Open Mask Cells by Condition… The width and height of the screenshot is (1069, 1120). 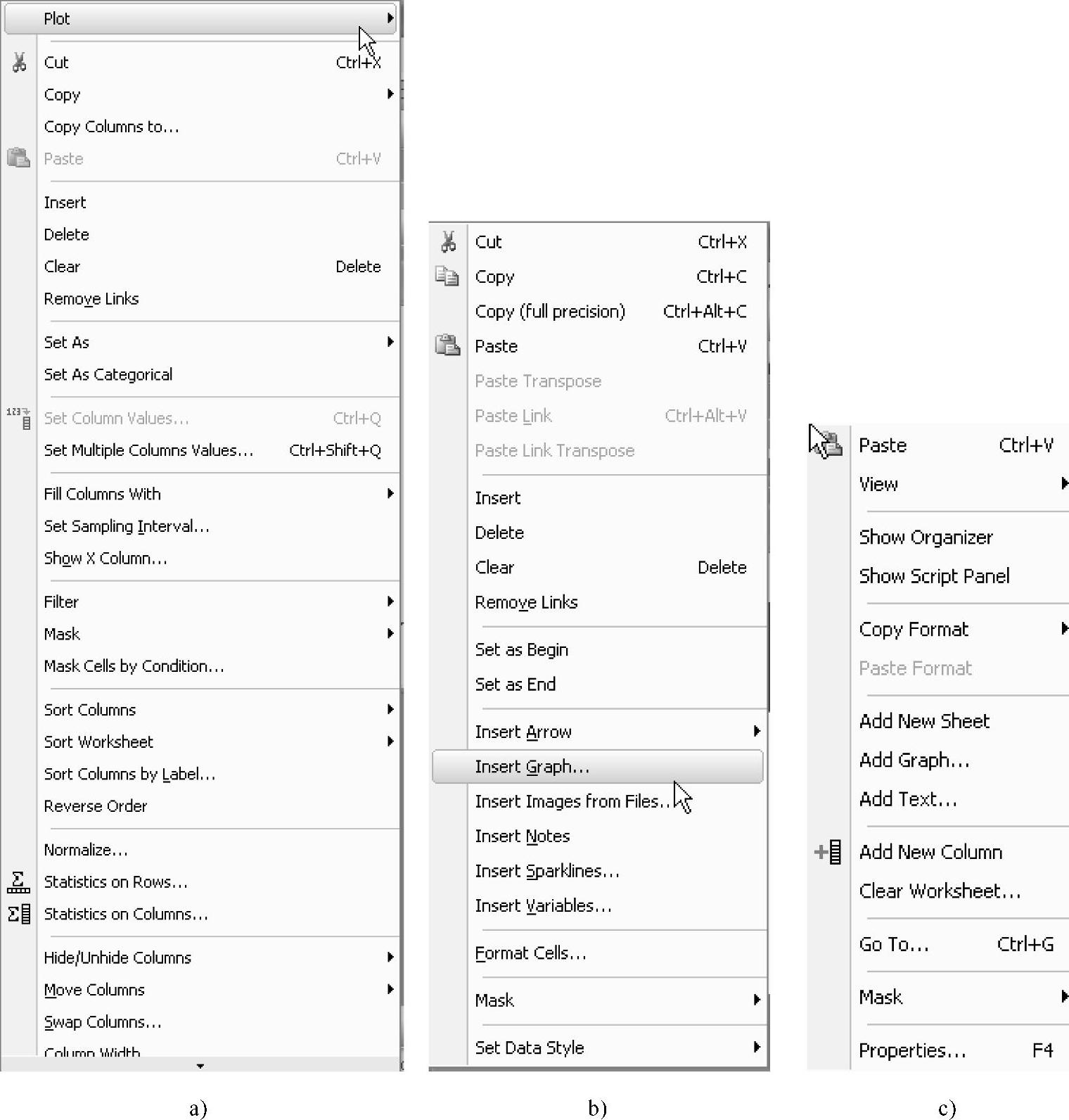(134, 666)
